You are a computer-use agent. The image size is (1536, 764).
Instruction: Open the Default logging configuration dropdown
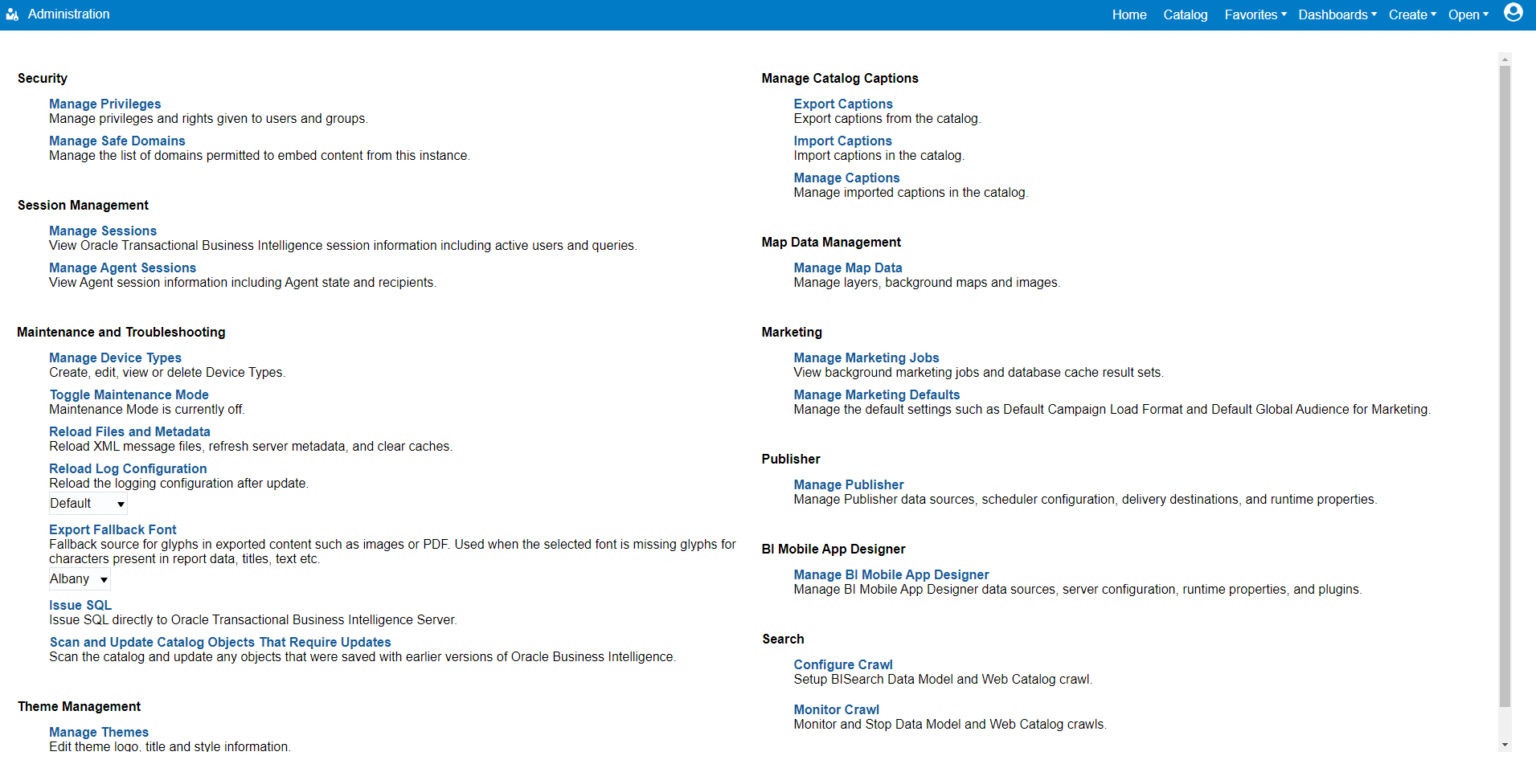click(88, 503)
